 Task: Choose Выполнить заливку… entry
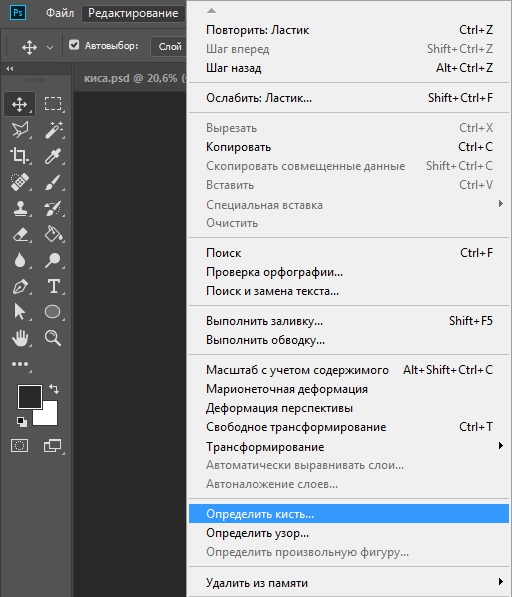coord(349,321)
